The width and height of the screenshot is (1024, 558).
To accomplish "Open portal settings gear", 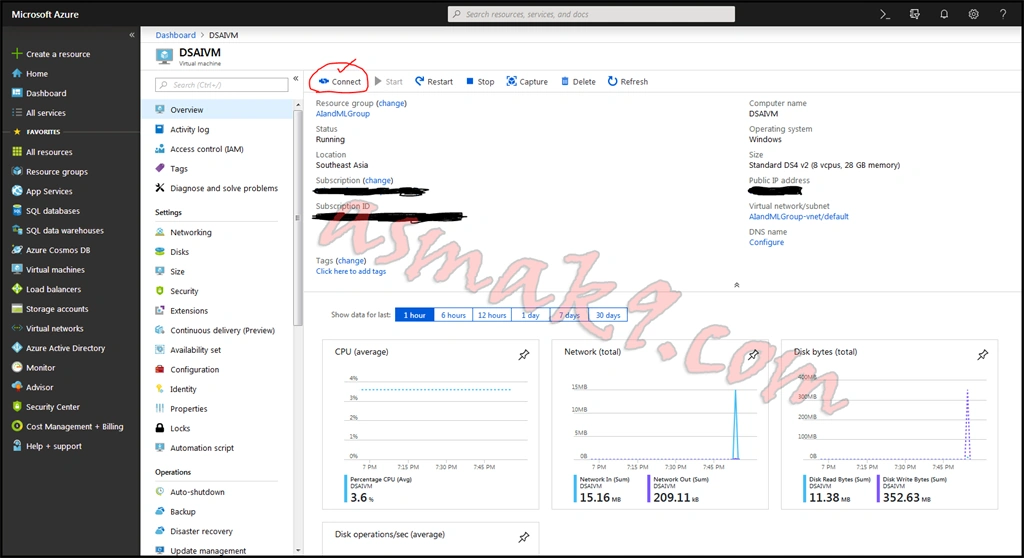I will click(973, 14).
